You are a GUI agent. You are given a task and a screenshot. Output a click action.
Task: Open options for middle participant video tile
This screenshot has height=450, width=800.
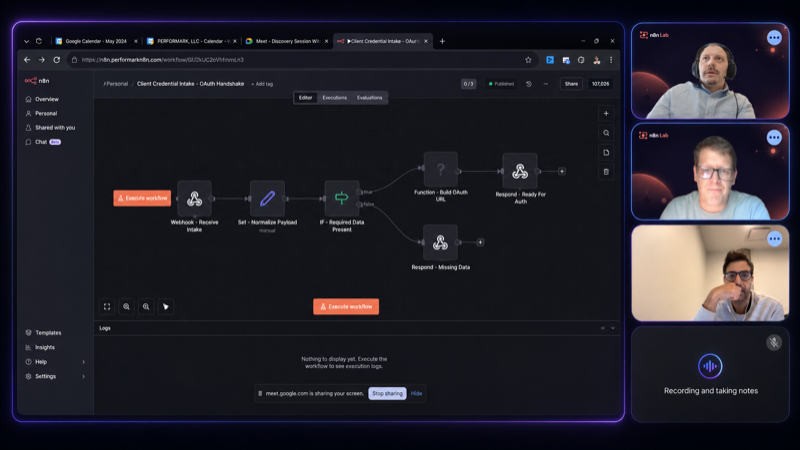pyautogui.click(x=774, y=138)
